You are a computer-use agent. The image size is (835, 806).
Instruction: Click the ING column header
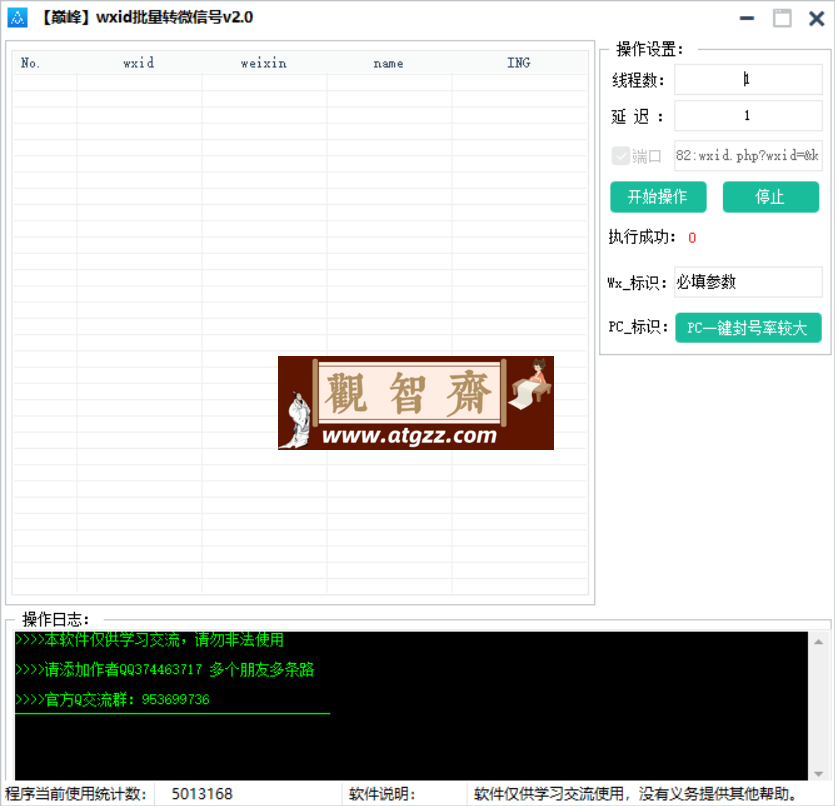click(x=519, y=63)
